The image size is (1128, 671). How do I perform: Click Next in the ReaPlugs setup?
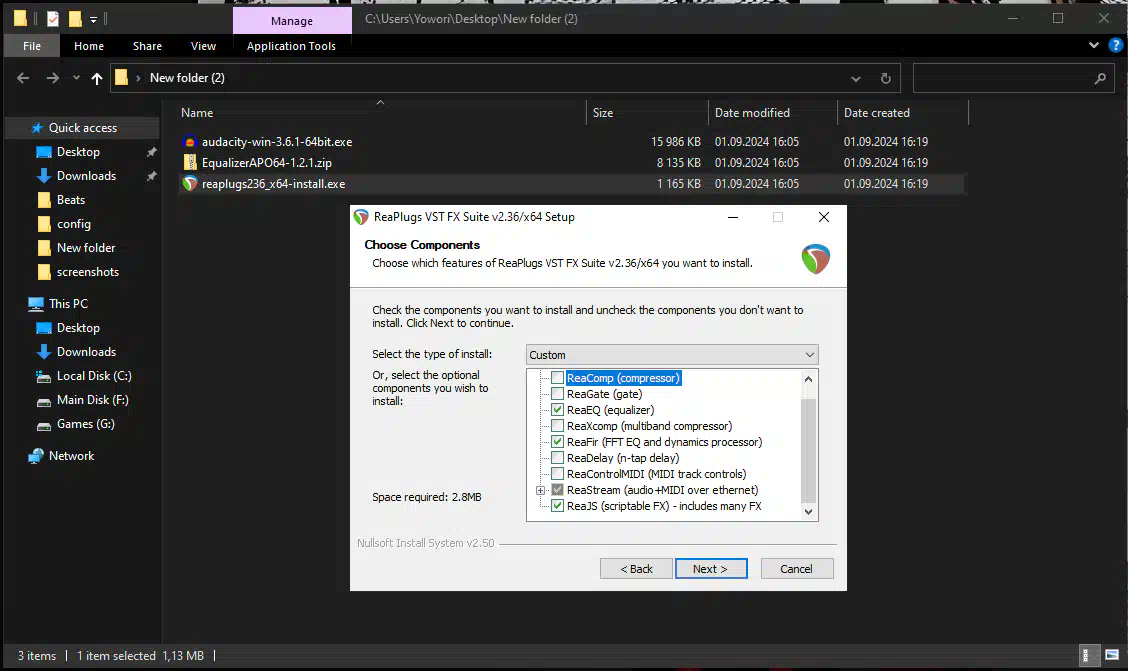coord(711,568)
